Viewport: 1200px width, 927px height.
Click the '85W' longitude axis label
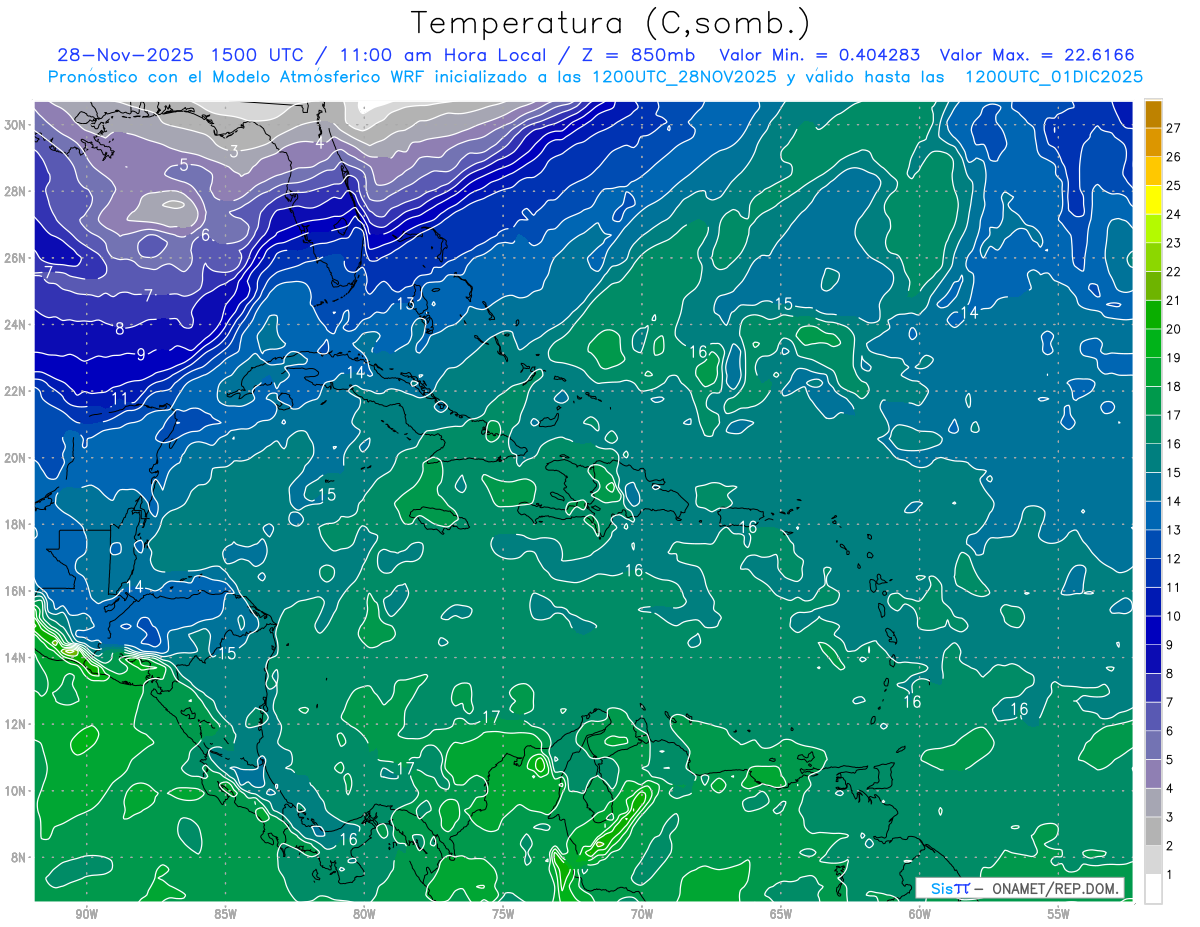click(225, 914)
